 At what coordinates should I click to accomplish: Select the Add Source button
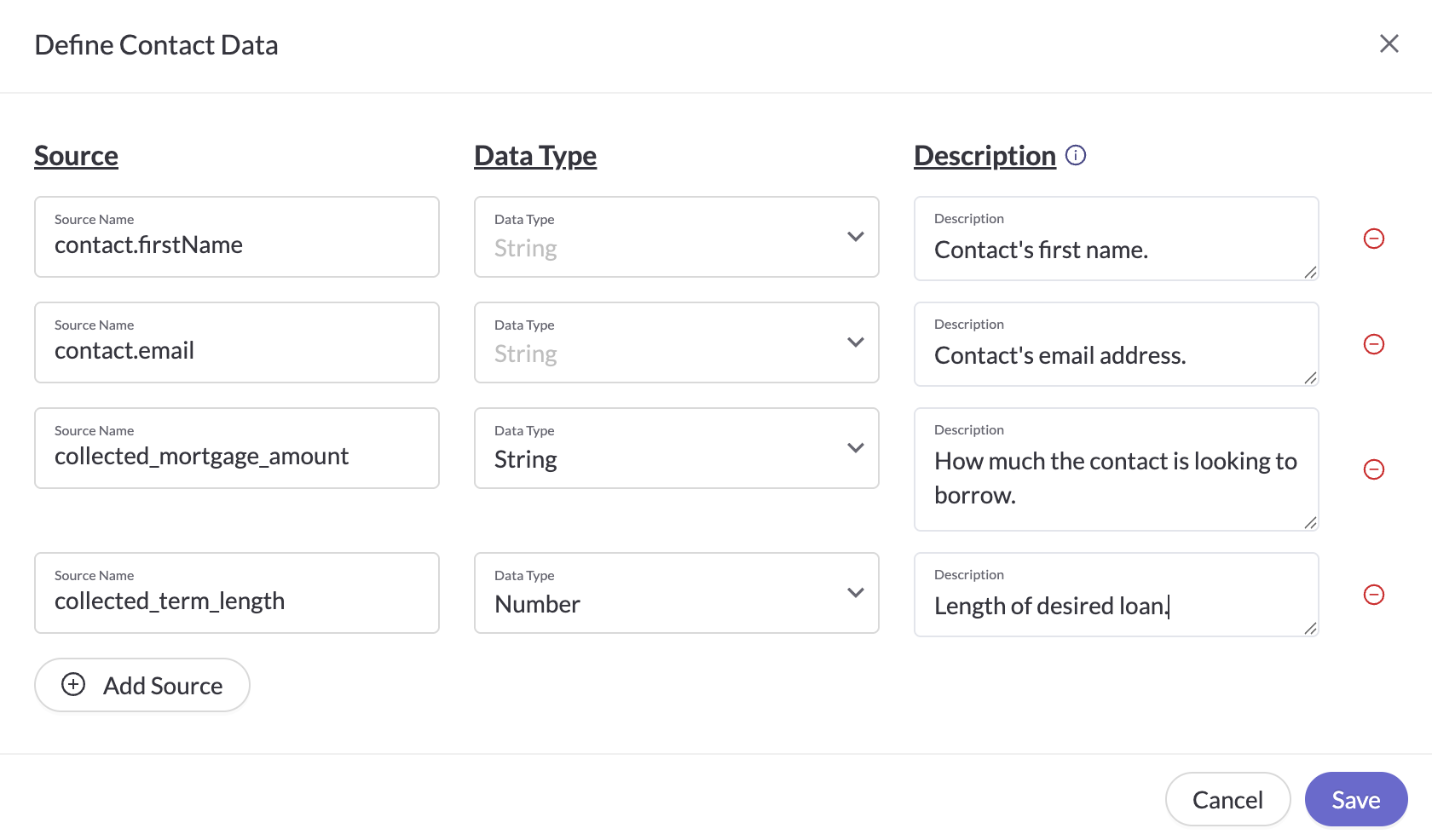(x=141, y=684)
